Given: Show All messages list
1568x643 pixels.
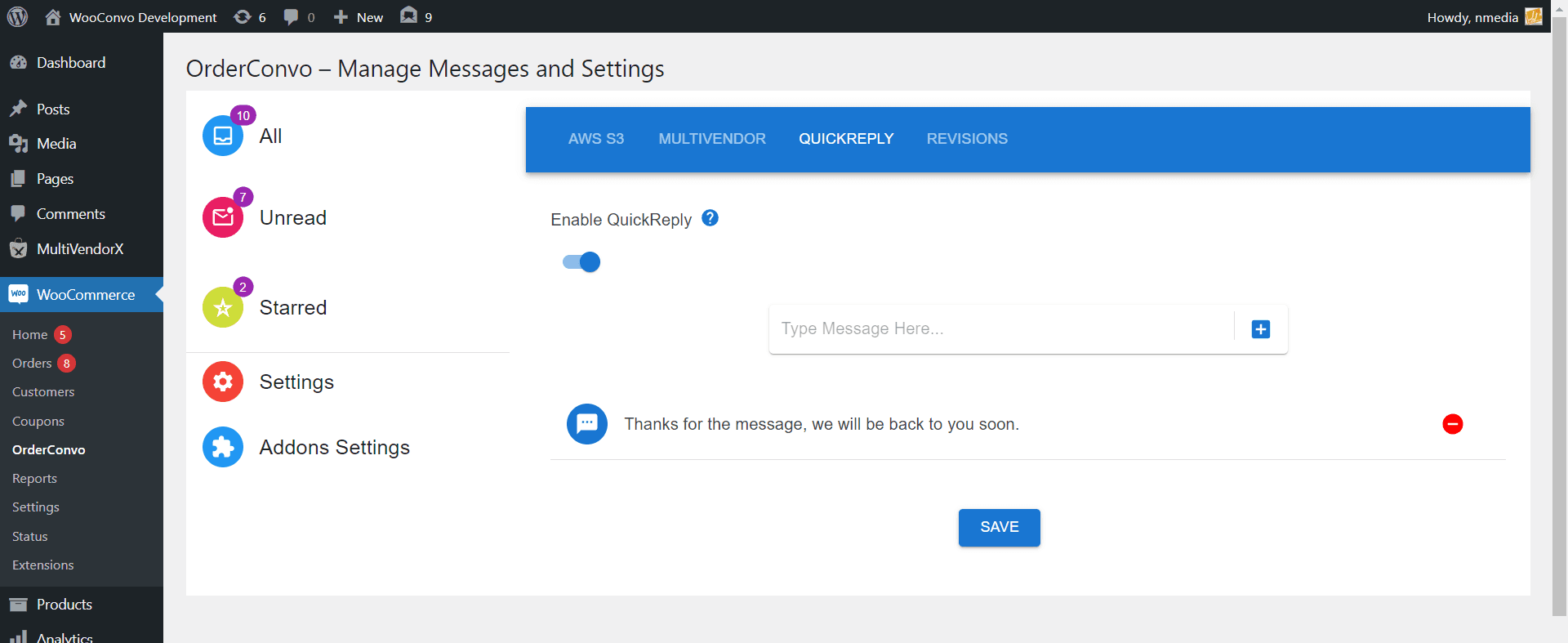Looking at the screenshot, I should click(270, 136).
